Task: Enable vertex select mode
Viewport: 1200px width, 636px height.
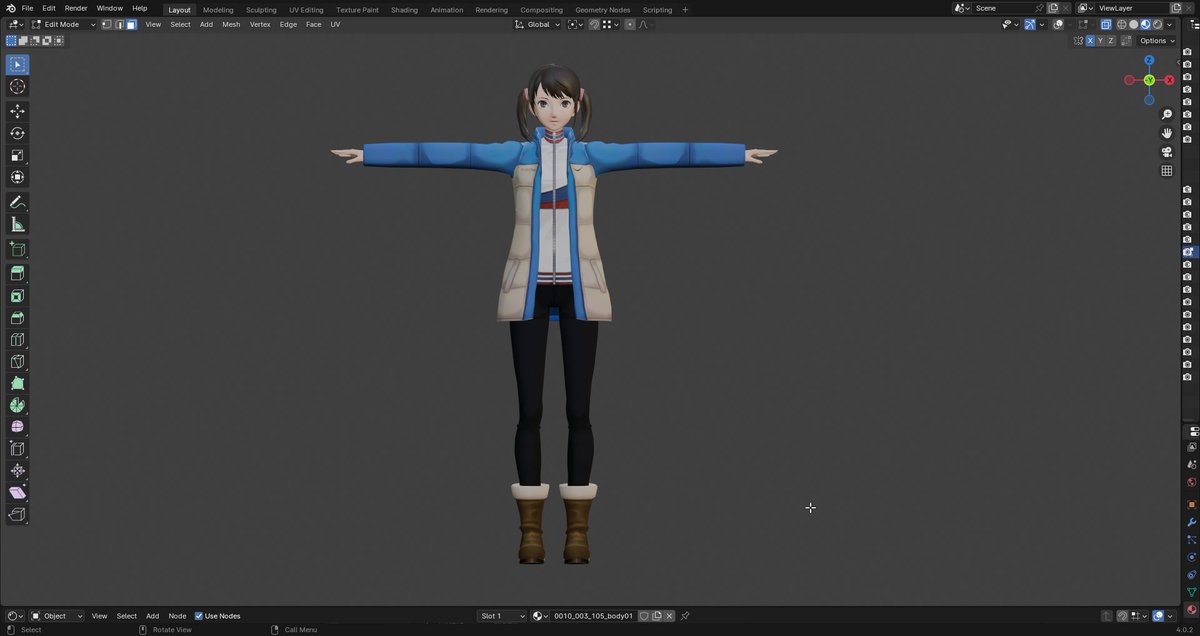Action: [x=107, y=24]
